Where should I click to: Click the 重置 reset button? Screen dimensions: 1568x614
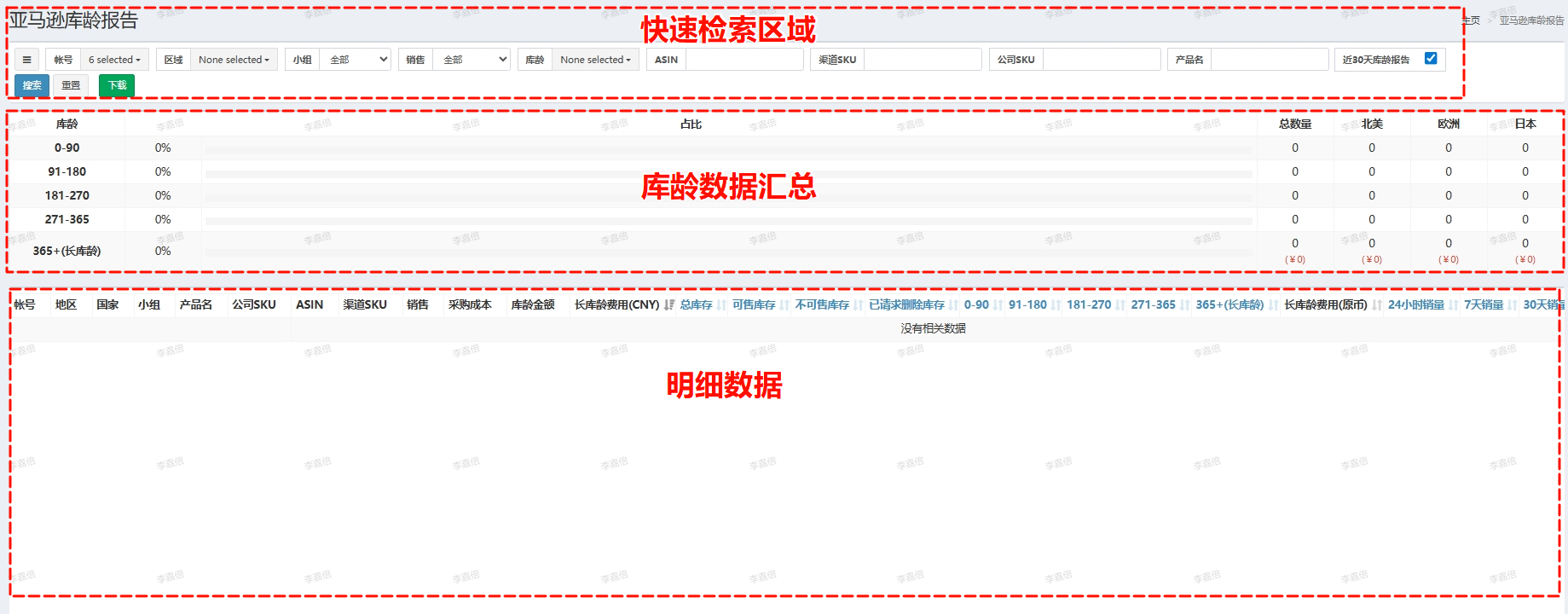point(71,85)
